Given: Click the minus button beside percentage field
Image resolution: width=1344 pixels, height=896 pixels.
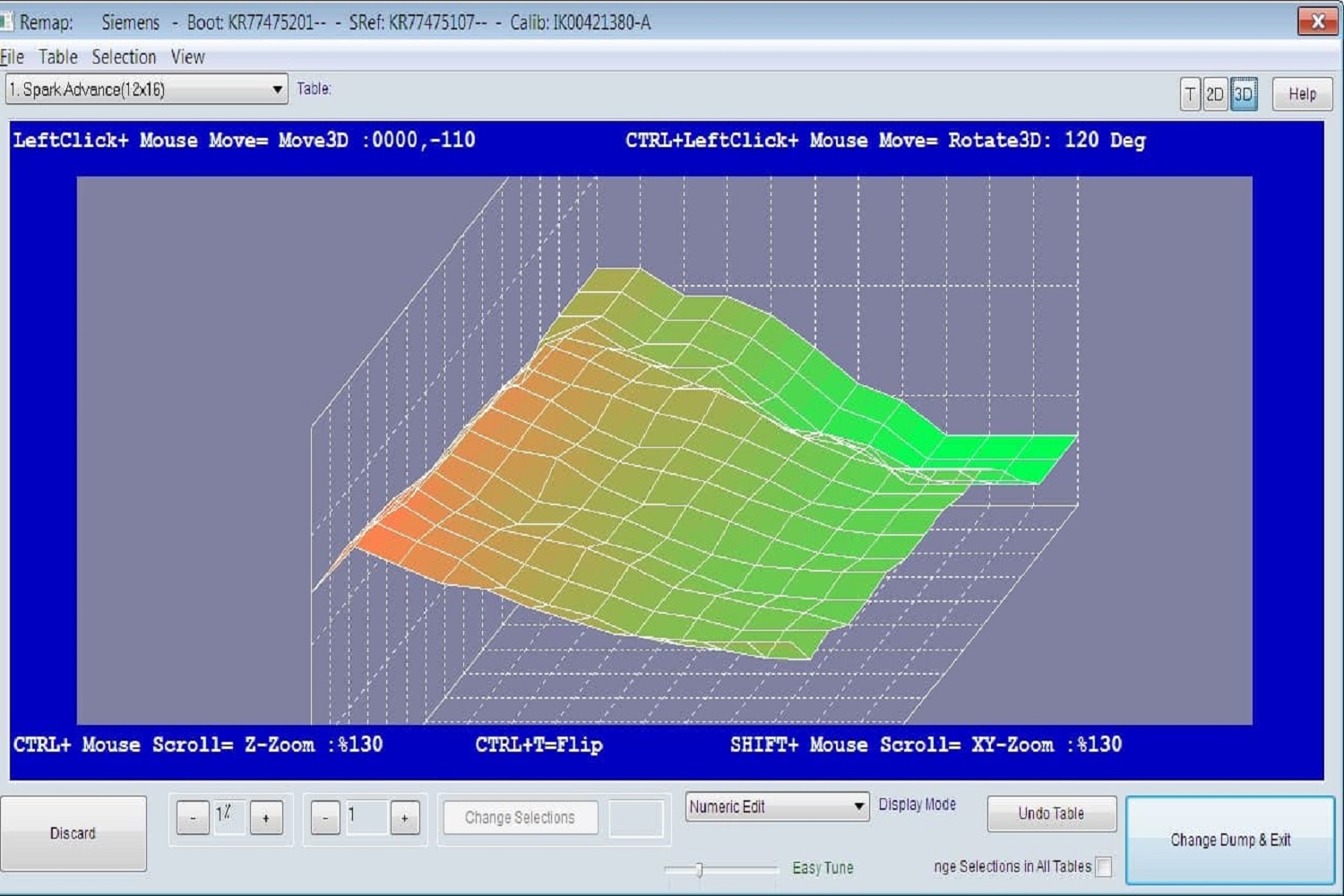Looking at the screenshot, I should (x=193, y=818).
